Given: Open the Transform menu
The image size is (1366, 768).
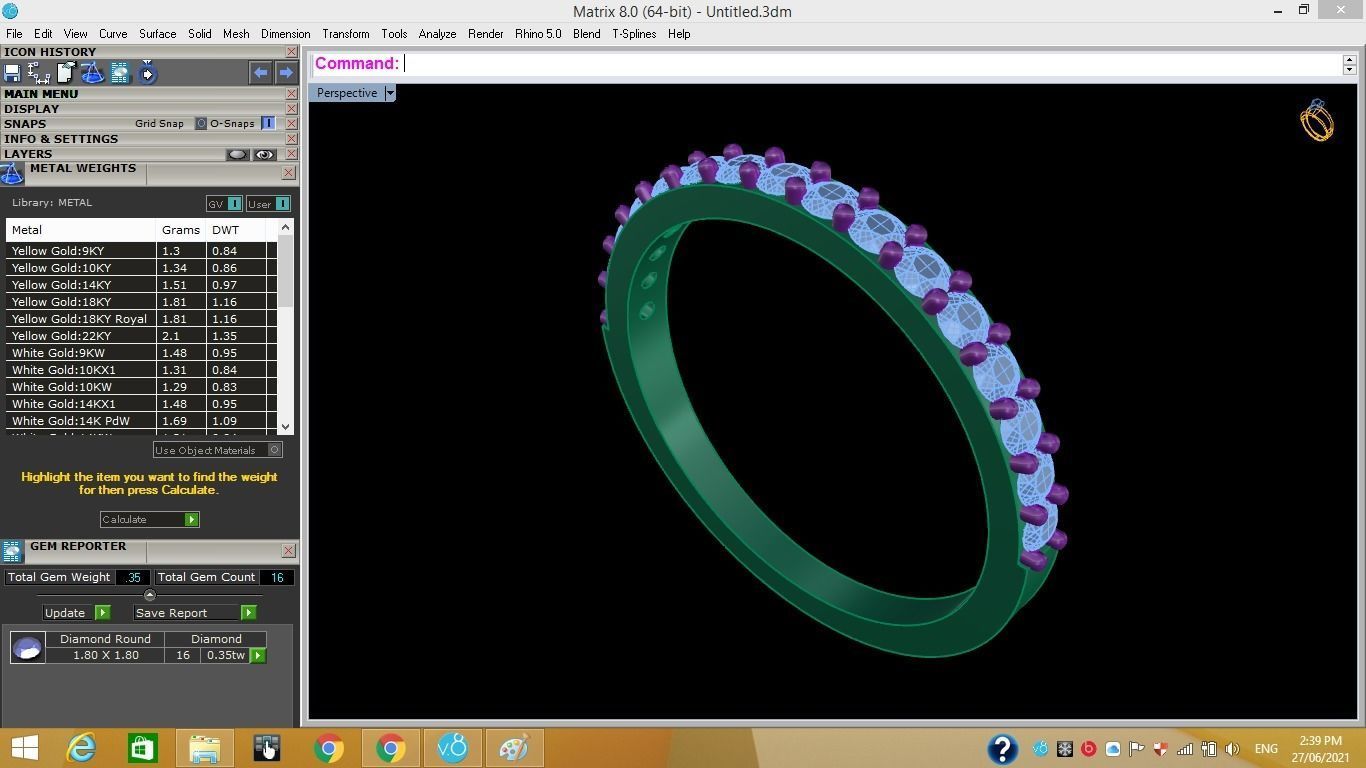Looking at the screenshot, I should click(346, 34).
